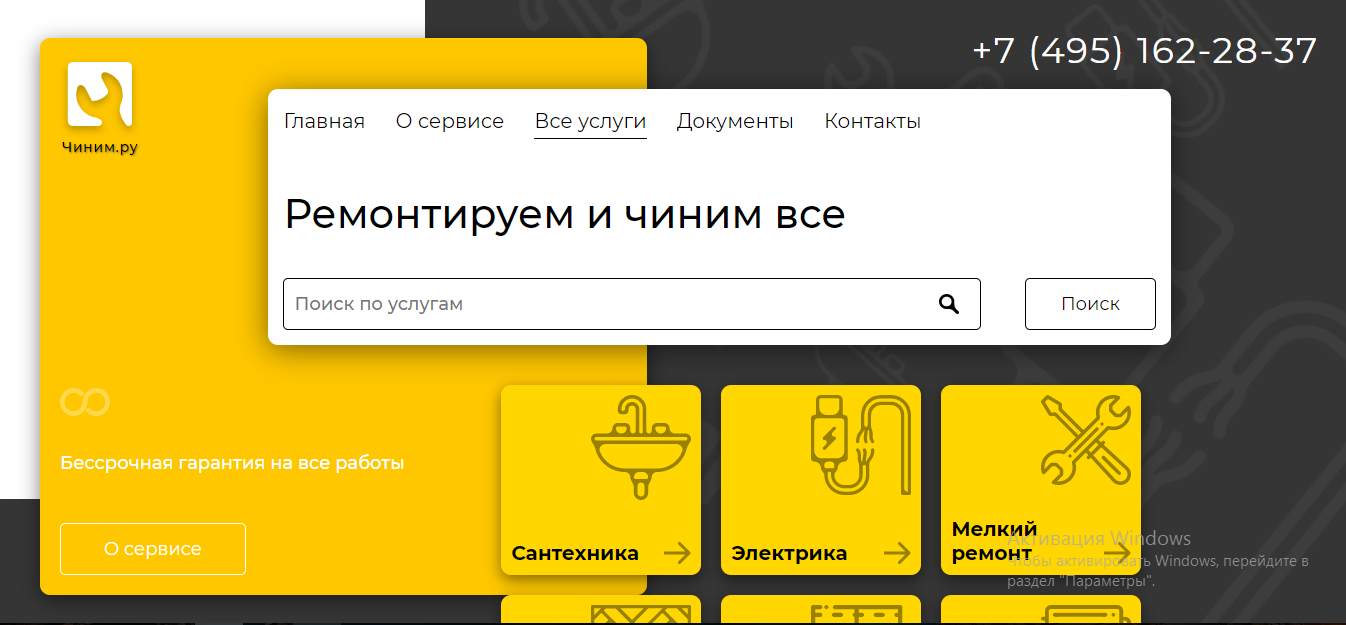This screenshot has height=625, width=1346.
Task: Switch to the Документы section
Action: tap(735, 121)
